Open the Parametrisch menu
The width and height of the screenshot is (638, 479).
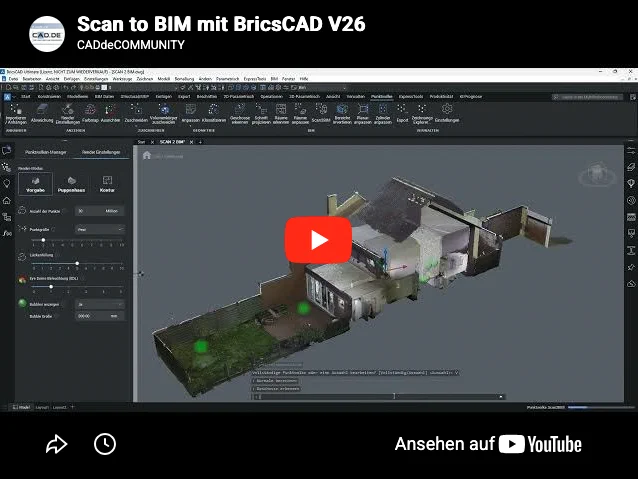pos(228,79)
